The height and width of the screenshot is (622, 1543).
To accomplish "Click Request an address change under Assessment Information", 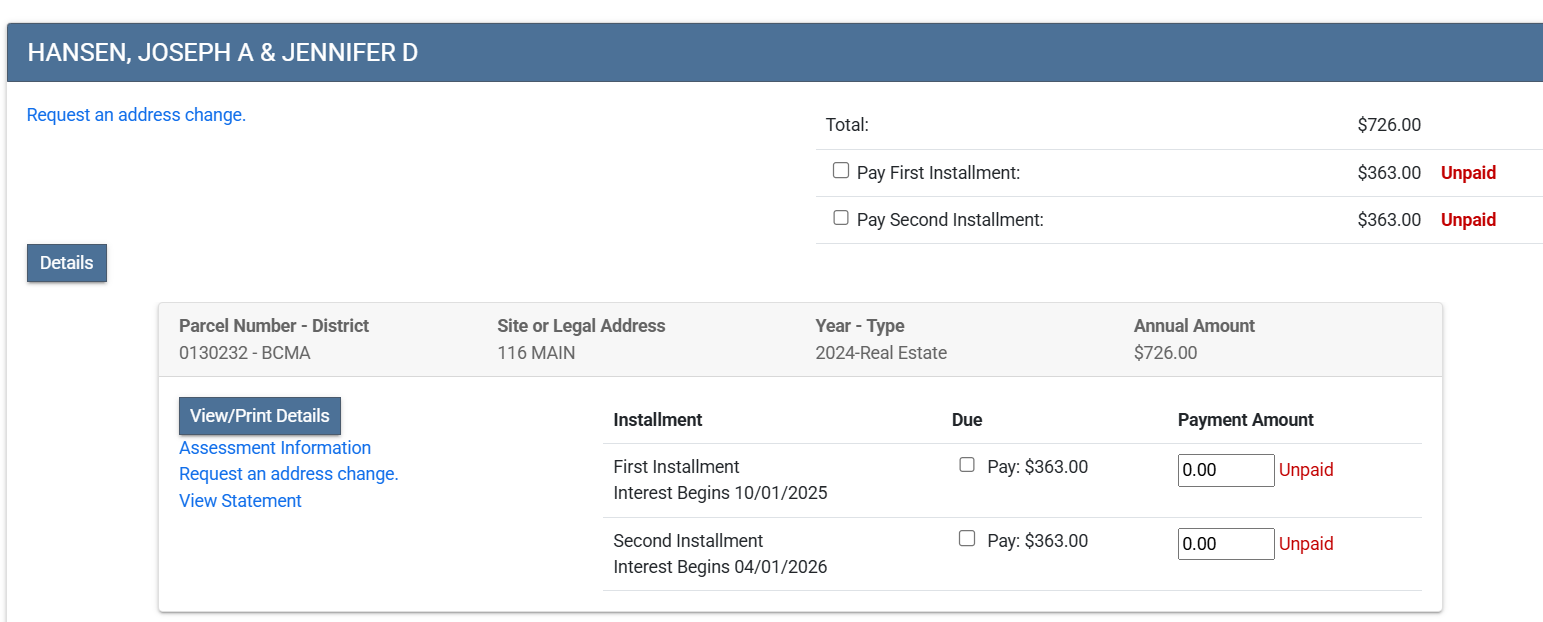I will (288, 474).
